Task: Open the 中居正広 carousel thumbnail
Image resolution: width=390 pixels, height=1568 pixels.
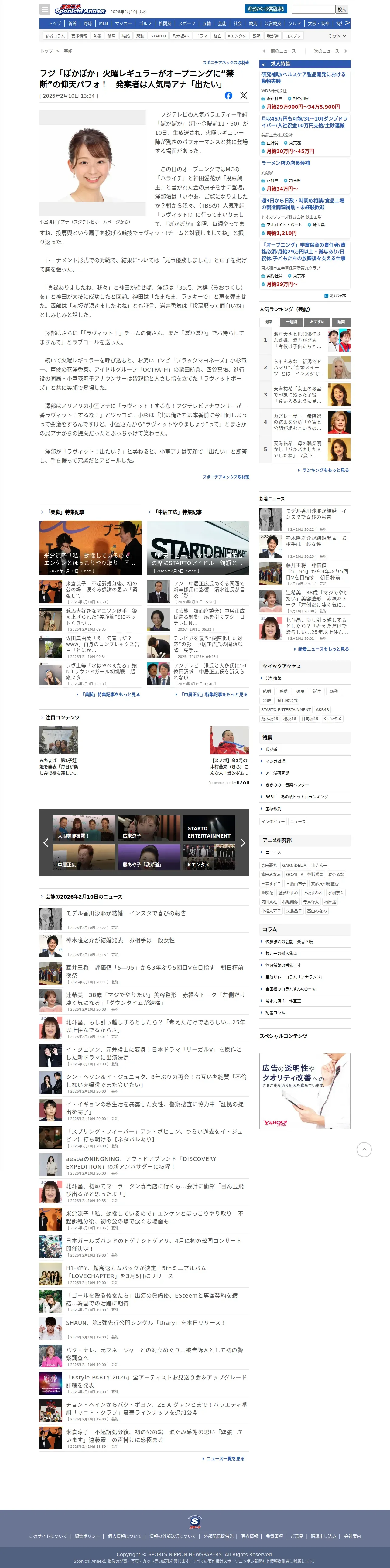Action: [x=84, y=857]
